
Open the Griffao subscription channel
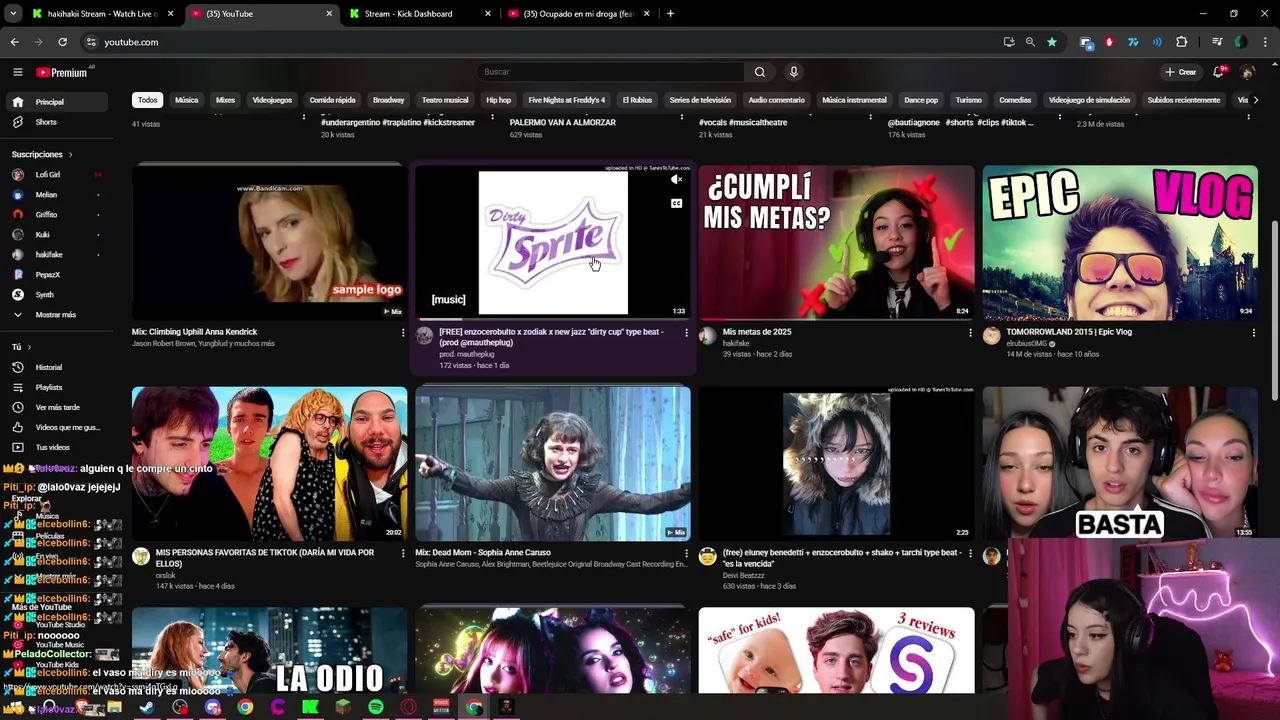click(x=58, y=214)
